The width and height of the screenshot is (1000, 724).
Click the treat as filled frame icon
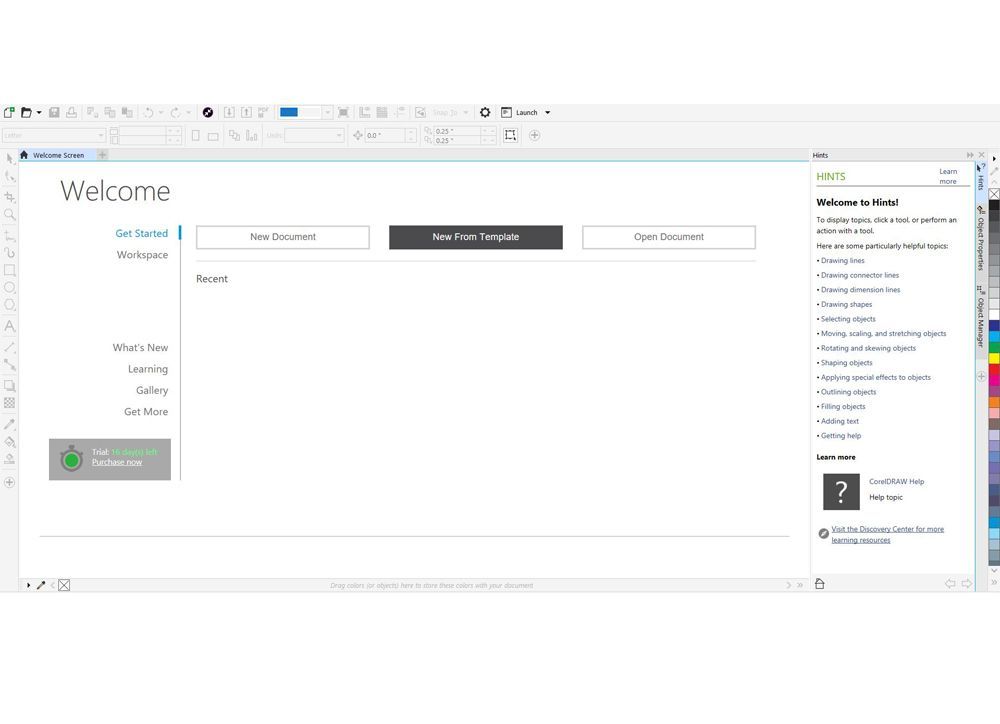click(510, 135)
